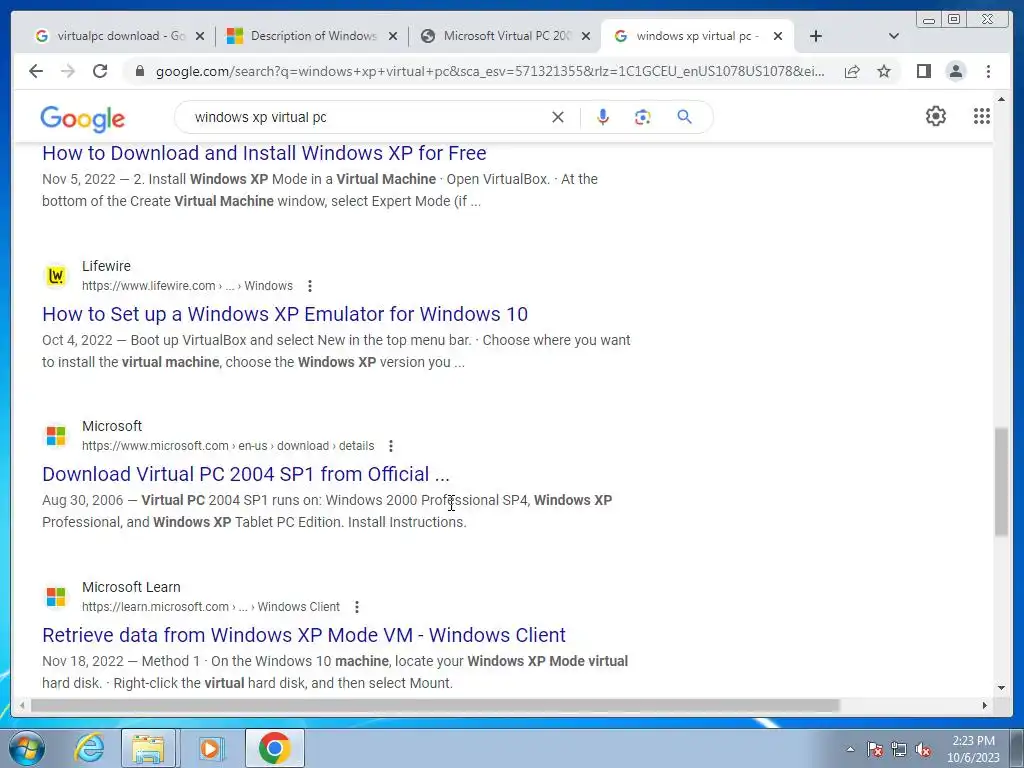Show hidden system tray icons
The width and height of the screenshot is (1024, 768).
pyautogui.click(x=850, y=750)
